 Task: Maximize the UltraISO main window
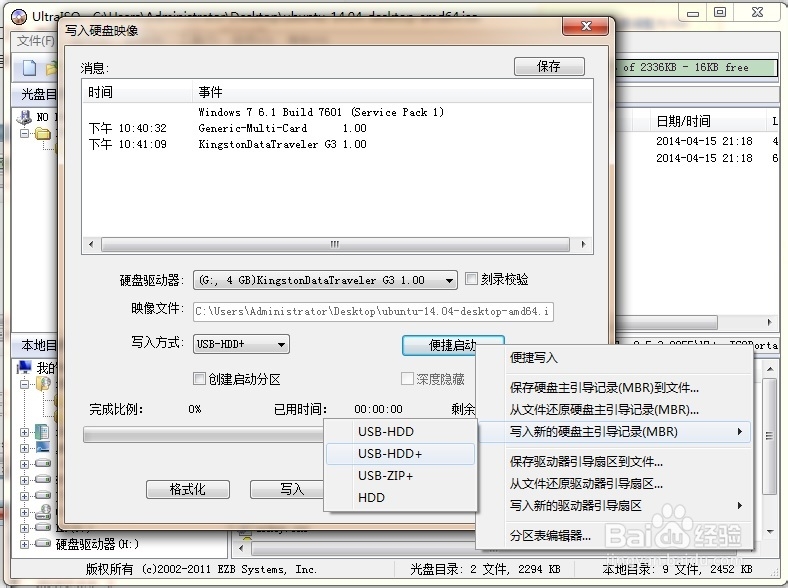point(720,12)
